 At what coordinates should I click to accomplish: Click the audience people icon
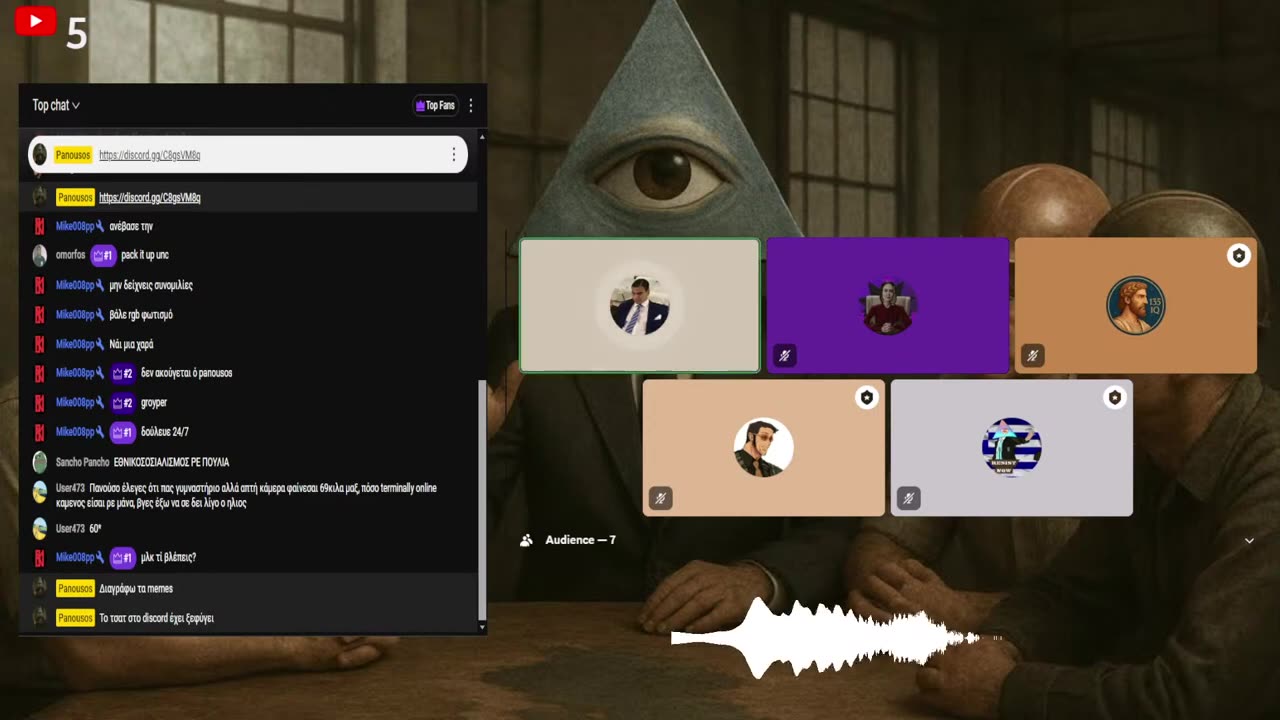[x=526, y=540]
